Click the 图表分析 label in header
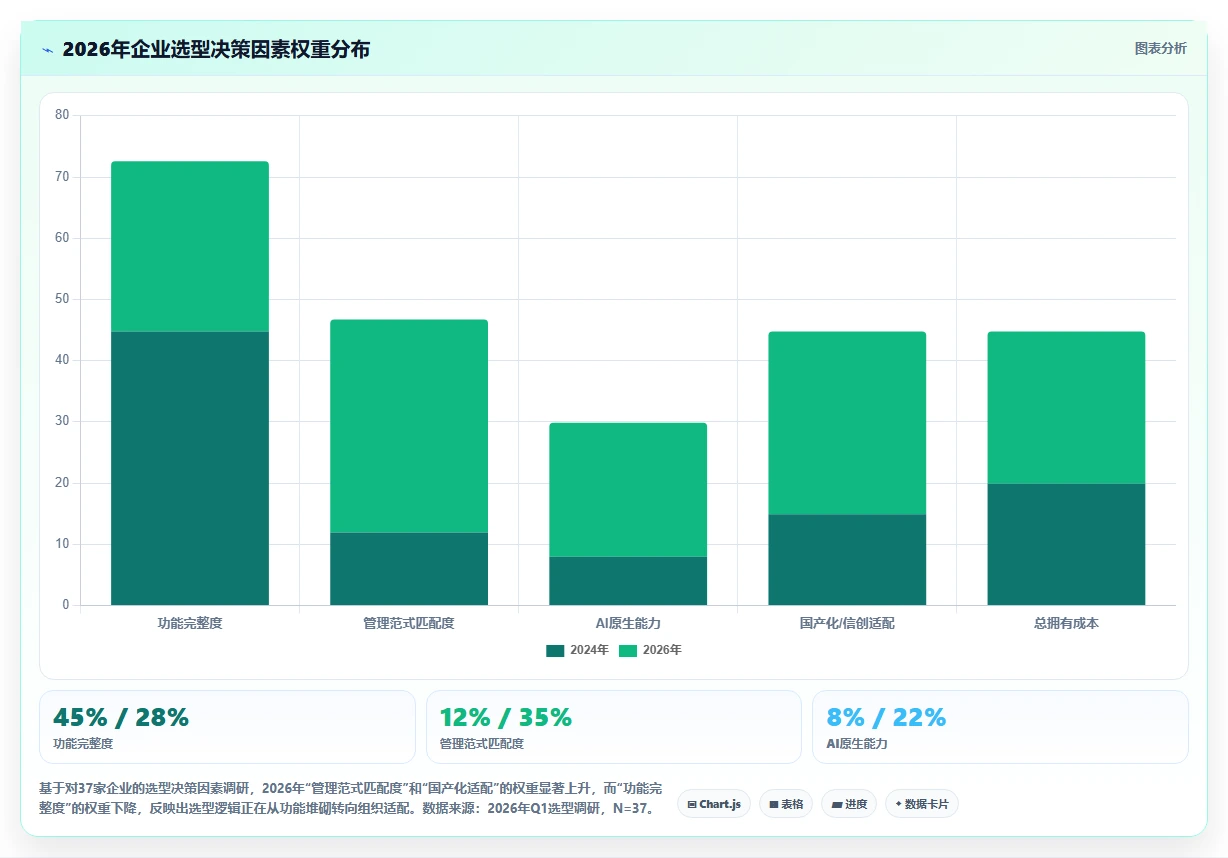The height and width of the screenshot is (858, 1228). point(1160,48)
